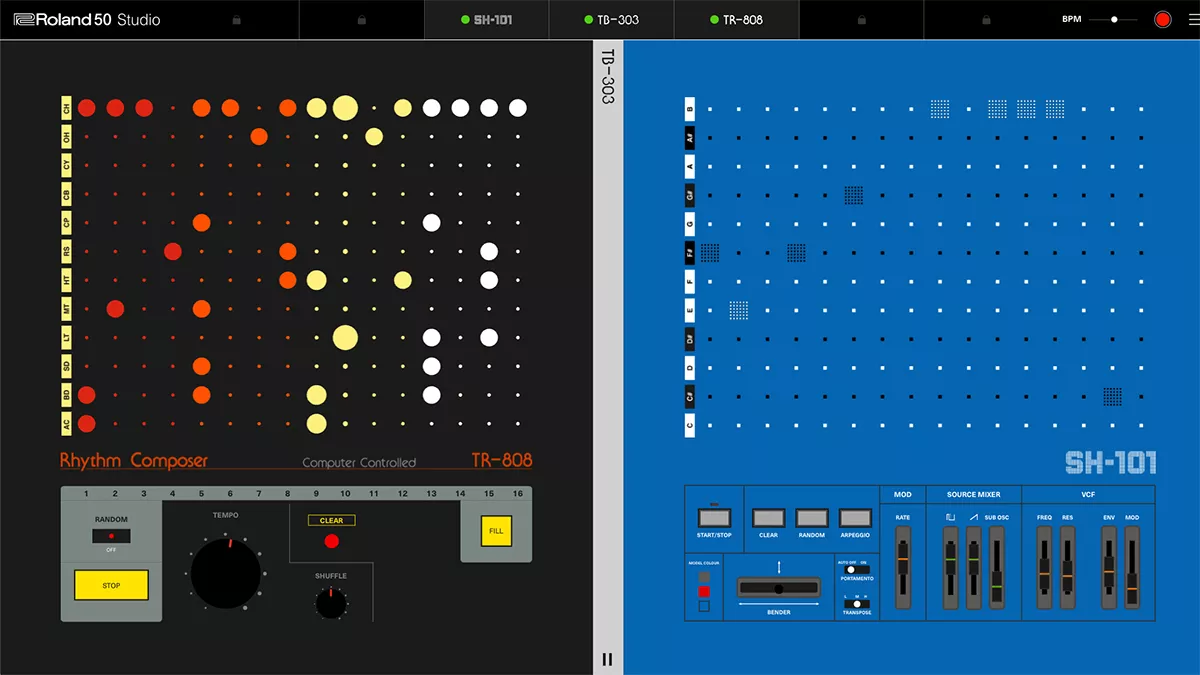Viewport: 1200px width, 675px height.
Task: Click the sawtooth wave icon in SOURCE MIXER
Action: click(973, 518)
